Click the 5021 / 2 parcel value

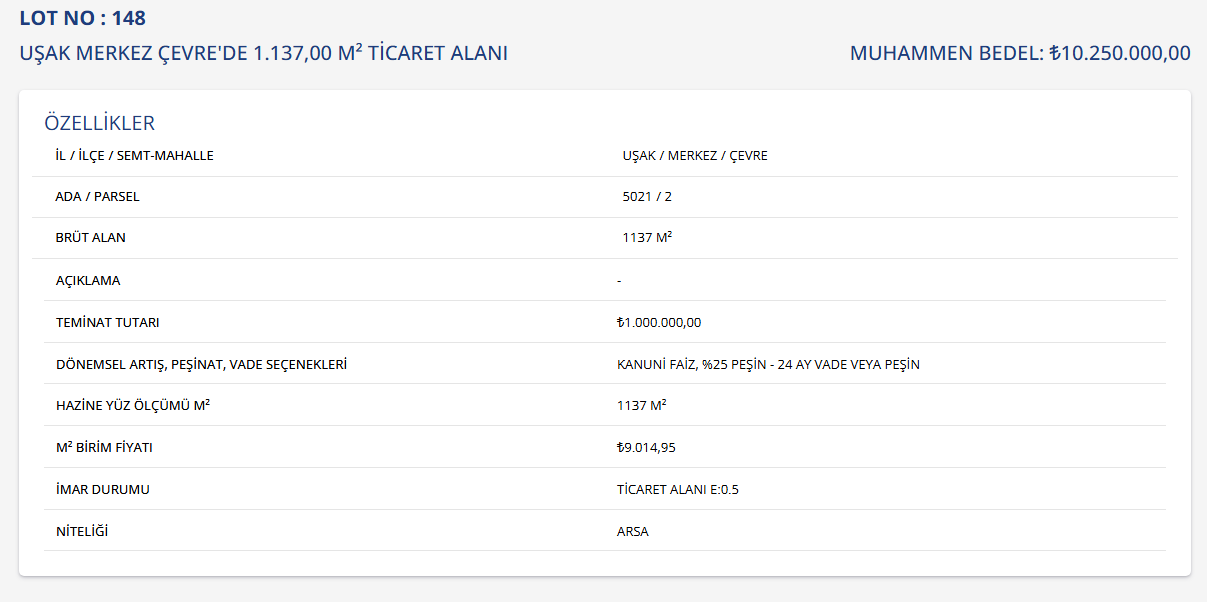point(647,197)
